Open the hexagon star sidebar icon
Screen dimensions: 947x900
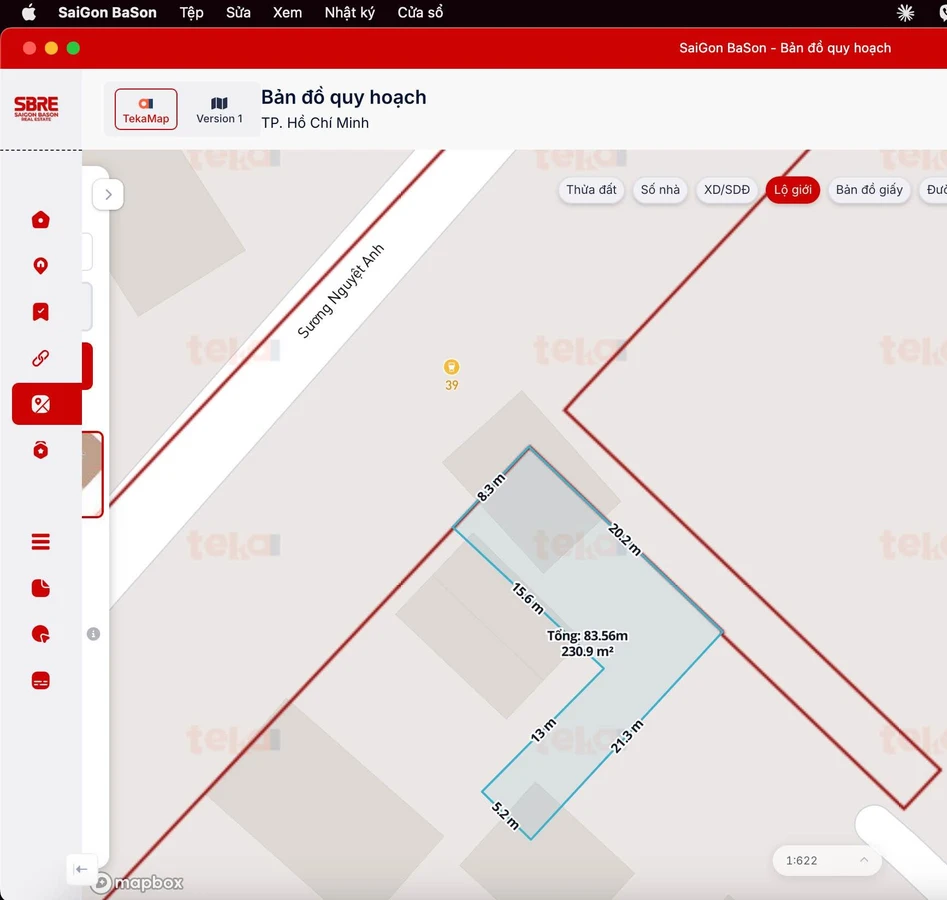point(40,450)
